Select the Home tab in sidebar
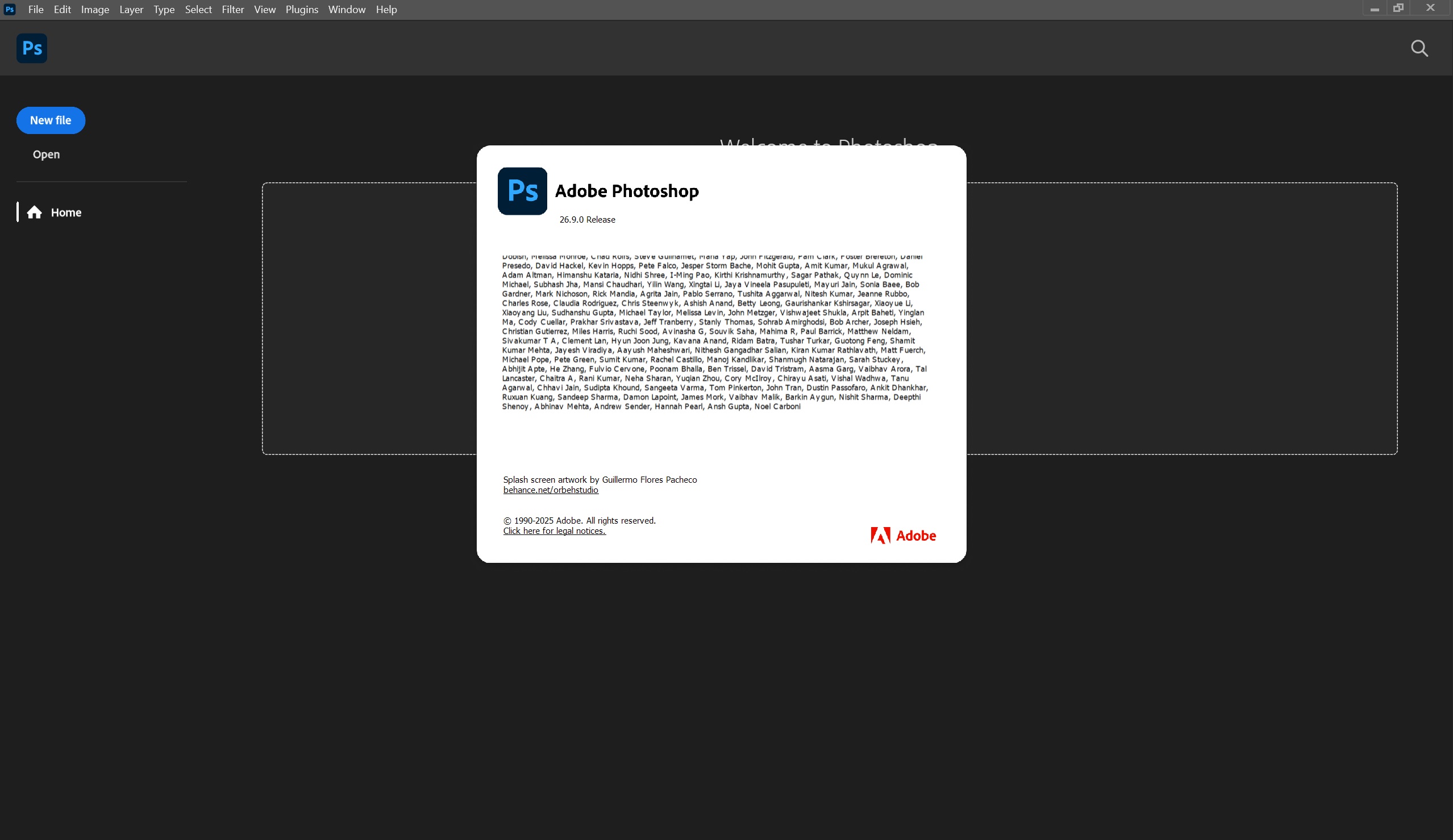Image resolution: width=1453 pixels, height=840 pixels. click(x=55, y=212)
